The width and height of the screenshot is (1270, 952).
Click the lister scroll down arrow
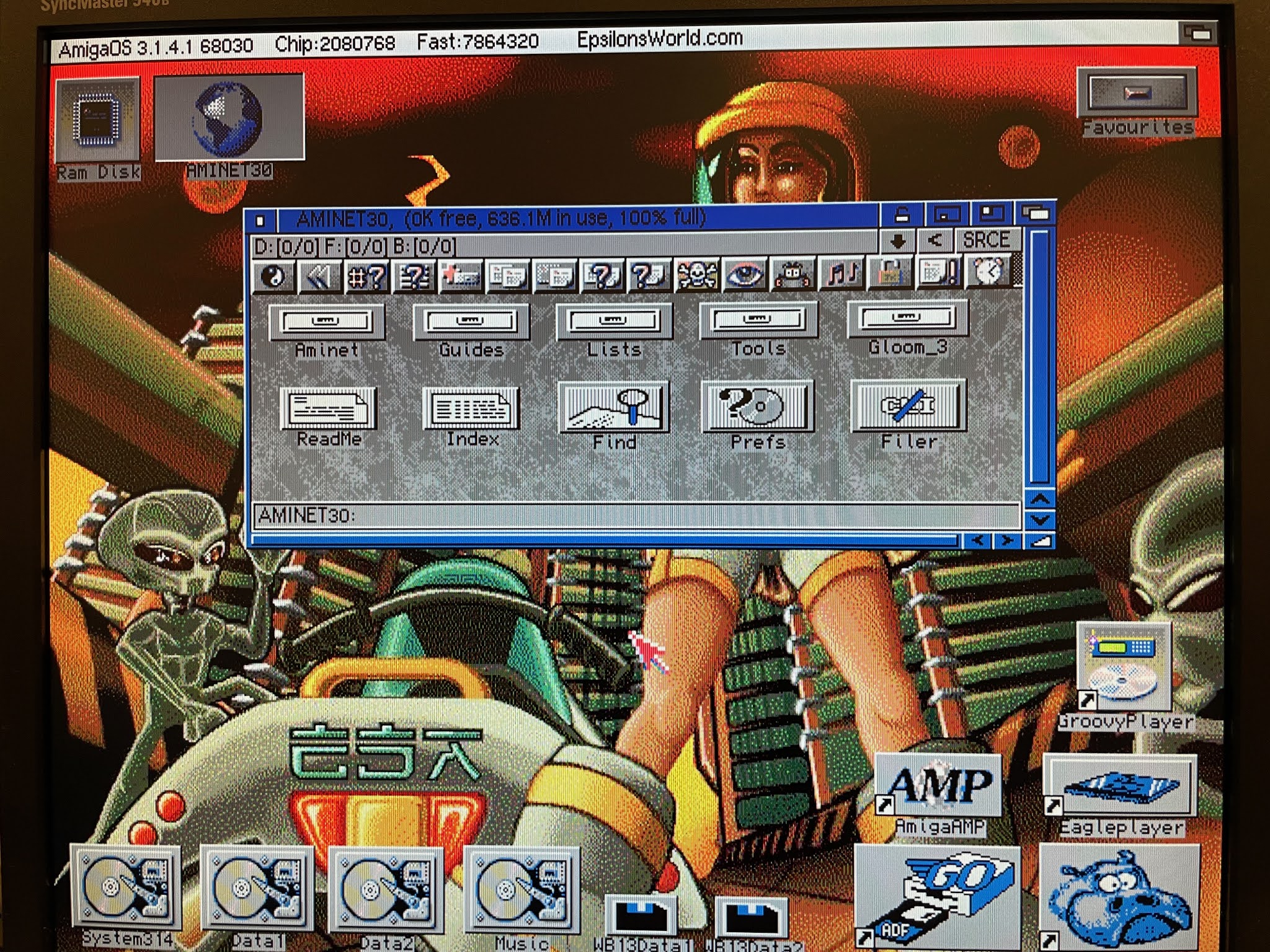pyautogui.click(x=1040, y=519)
